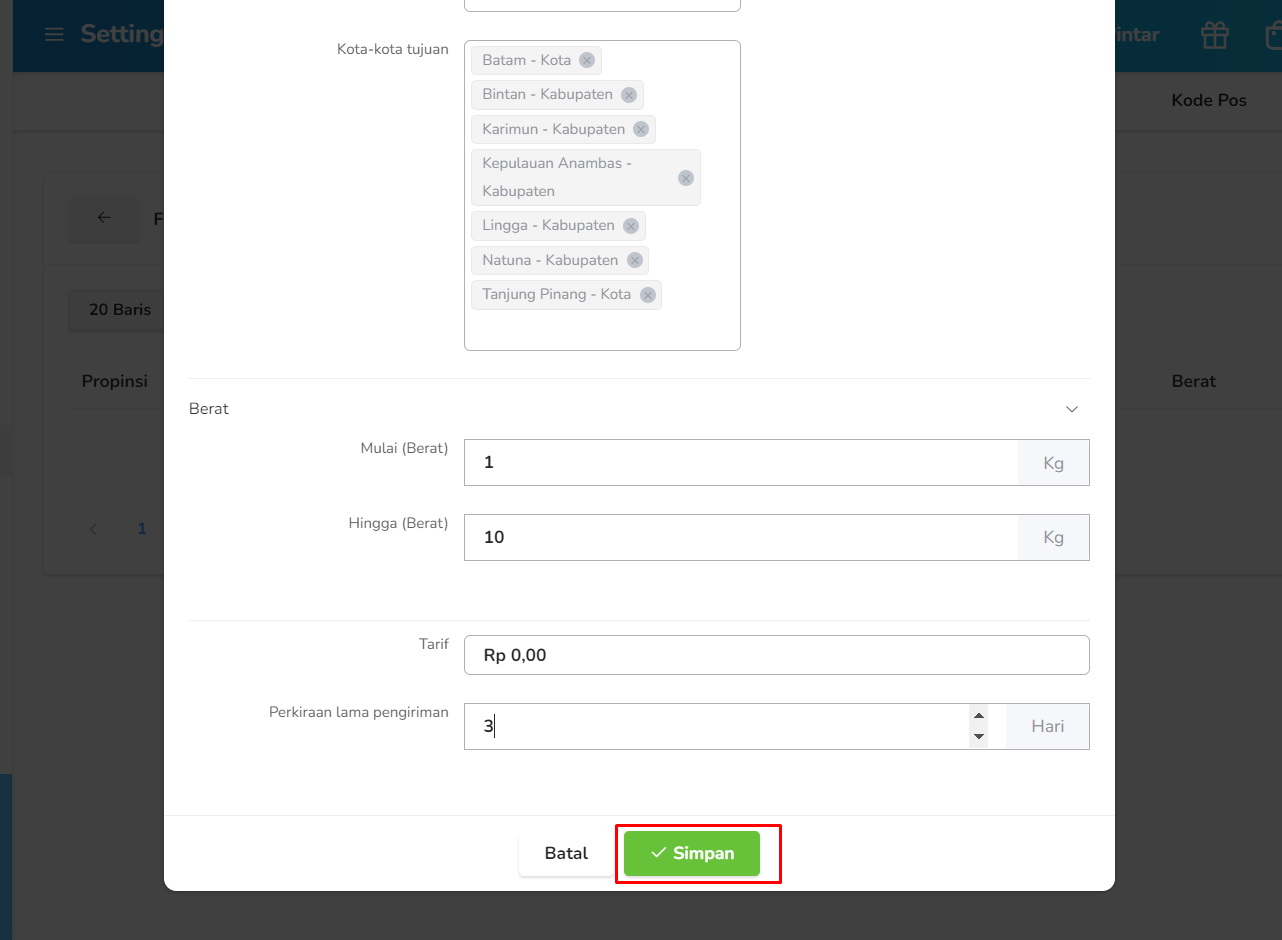1282x940 pixels.
Task: Click the Propinsi column header
Action: tap(115, 381)
